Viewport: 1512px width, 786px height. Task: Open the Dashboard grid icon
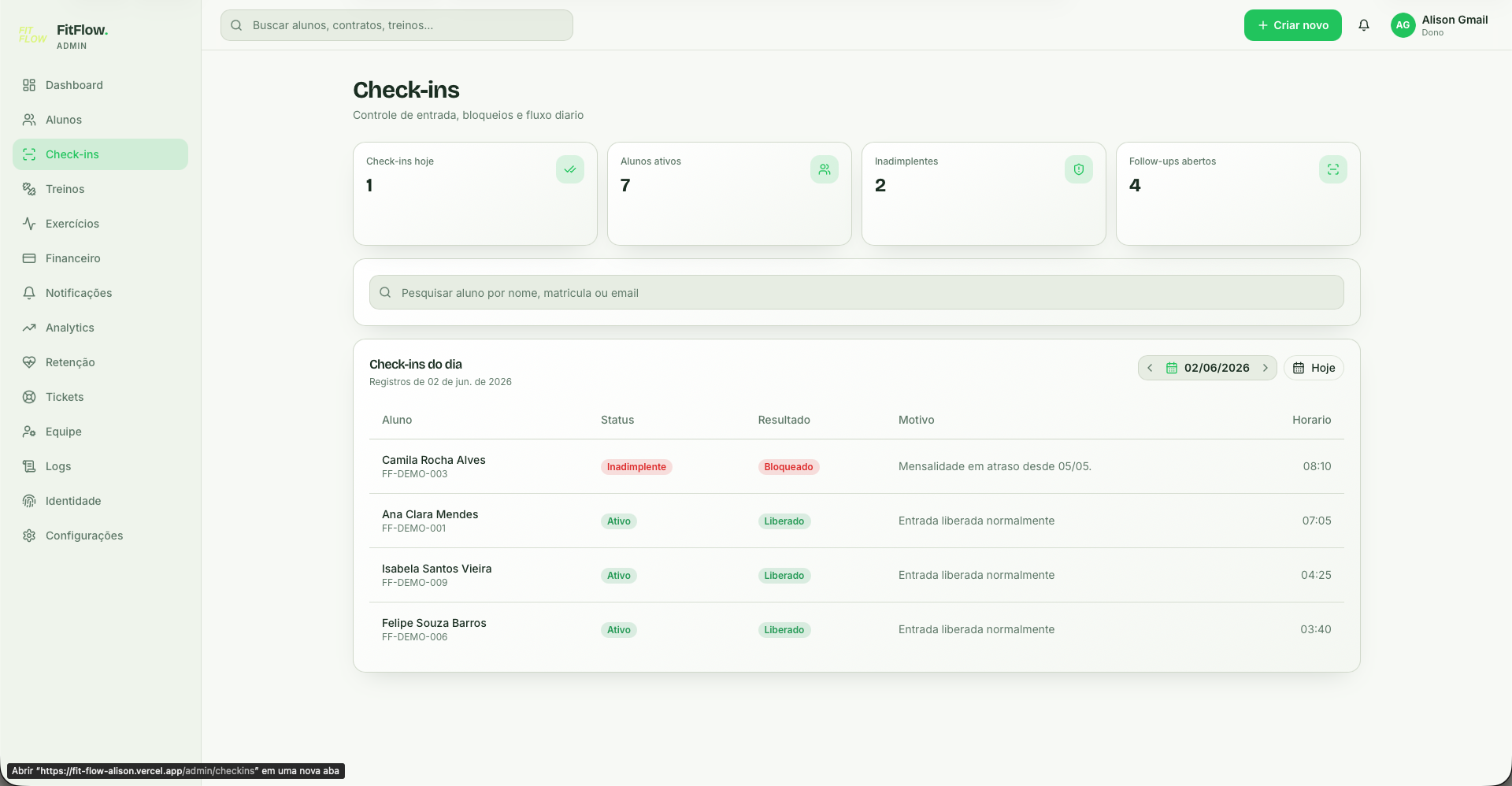click(29, 85)
